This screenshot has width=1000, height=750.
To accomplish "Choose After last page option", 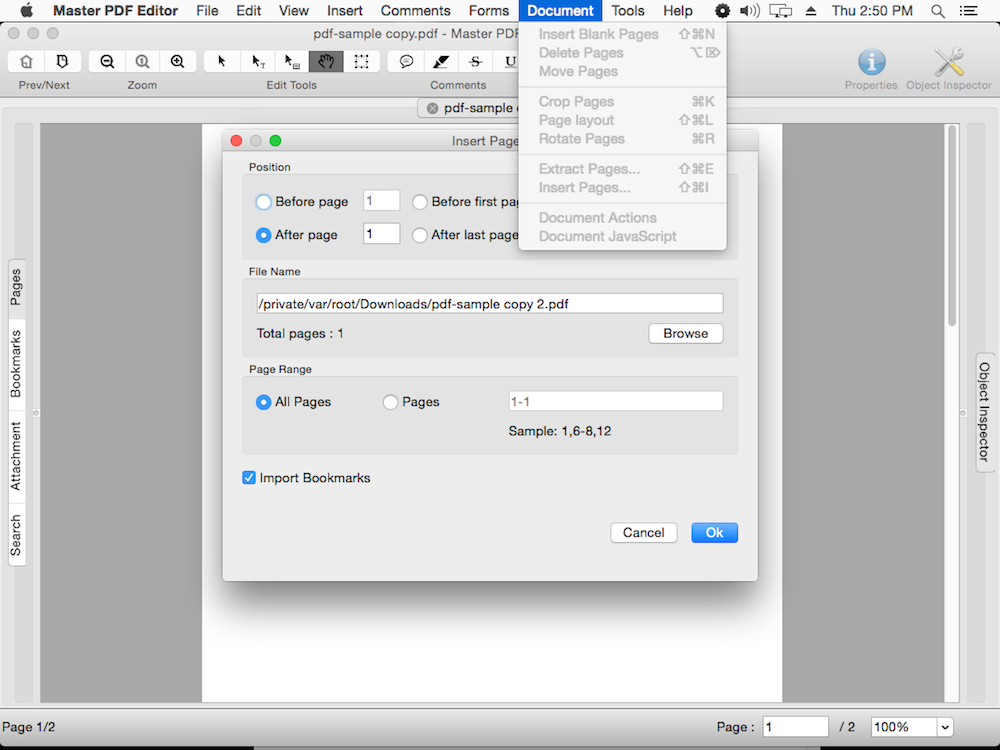I will (x=419, y=235).
